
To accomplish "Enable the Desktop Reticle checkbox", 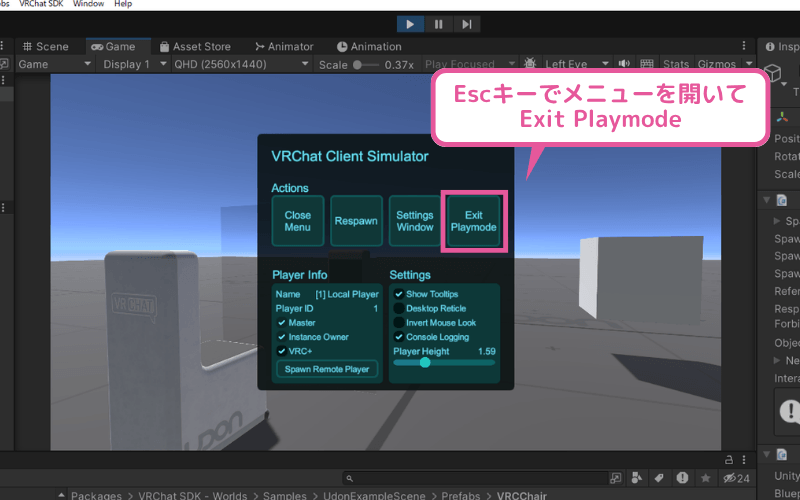I will 399,308.
